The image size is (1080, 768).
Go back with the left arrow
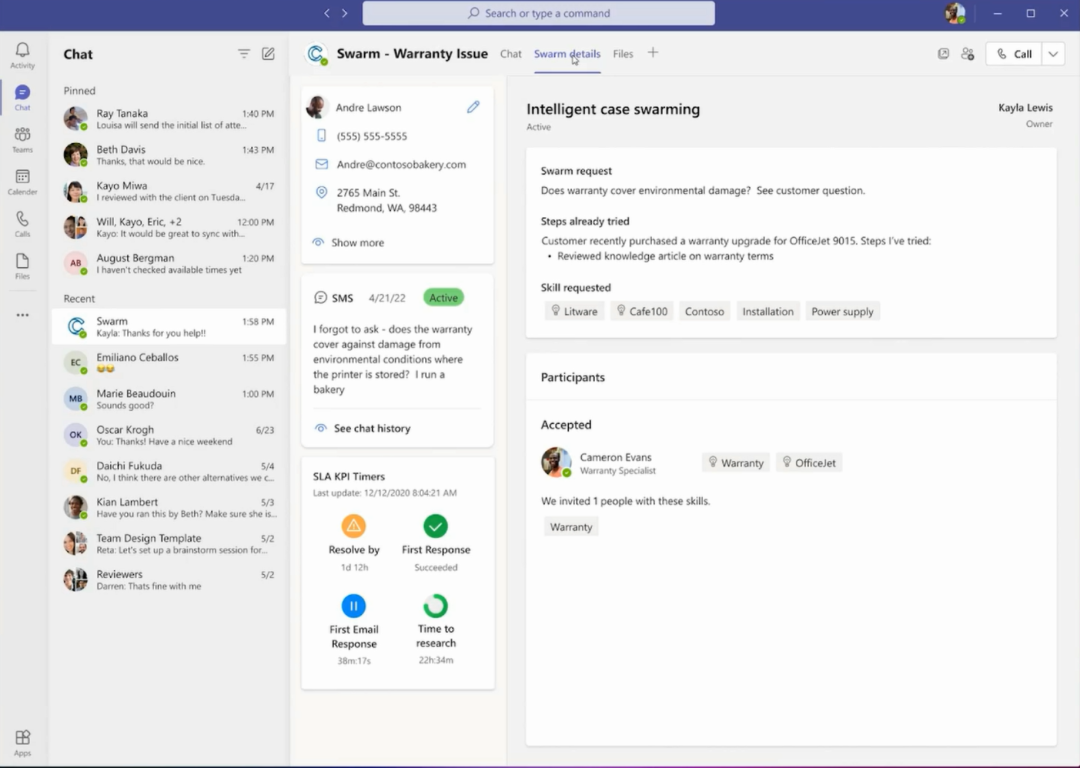326,13
